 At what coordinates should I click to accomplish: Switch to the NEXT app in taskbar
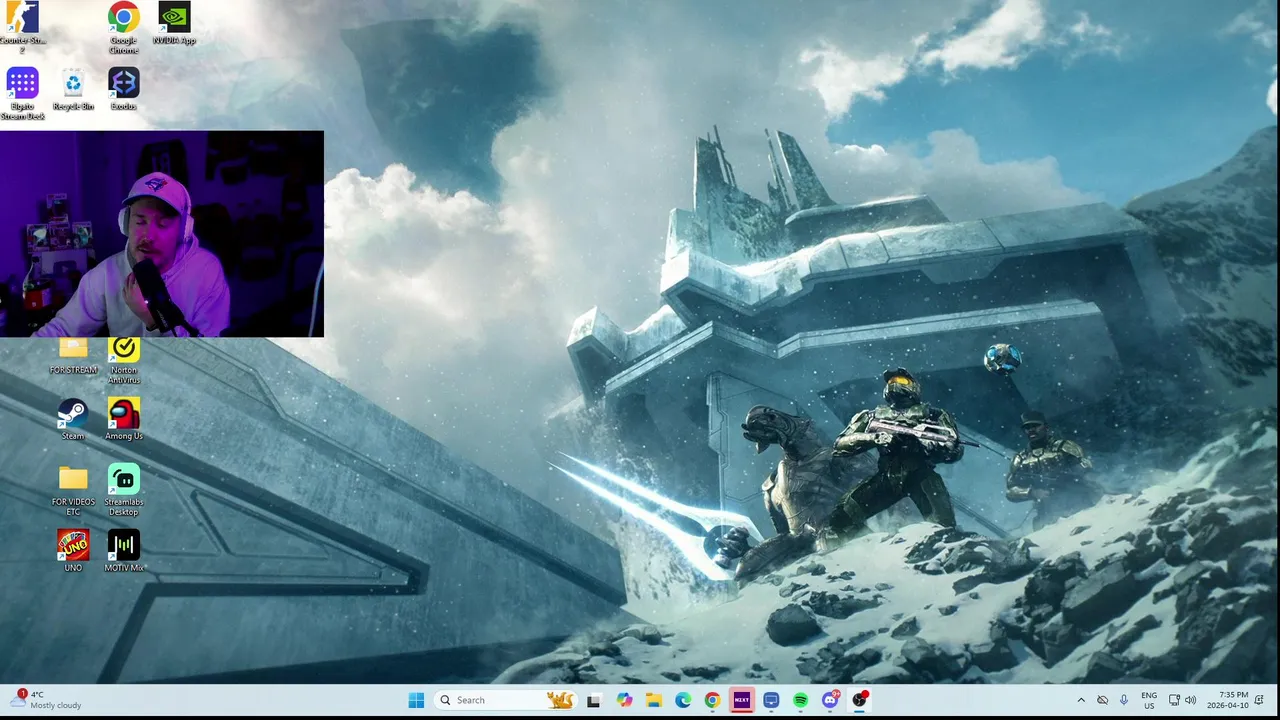741,700
